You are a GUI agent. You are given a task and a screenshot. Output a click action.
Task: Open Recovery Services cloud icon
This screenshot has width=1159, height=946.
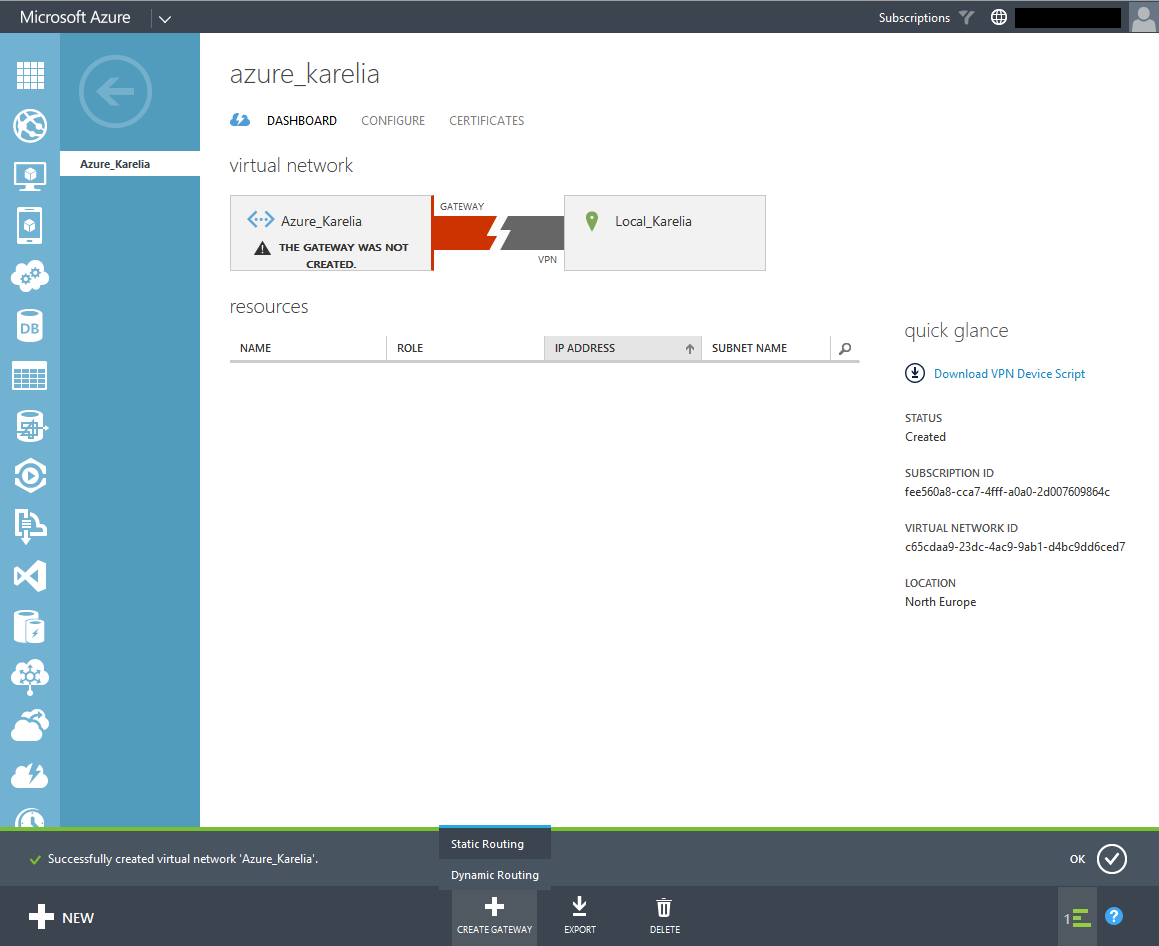click(x=30, y=726)
